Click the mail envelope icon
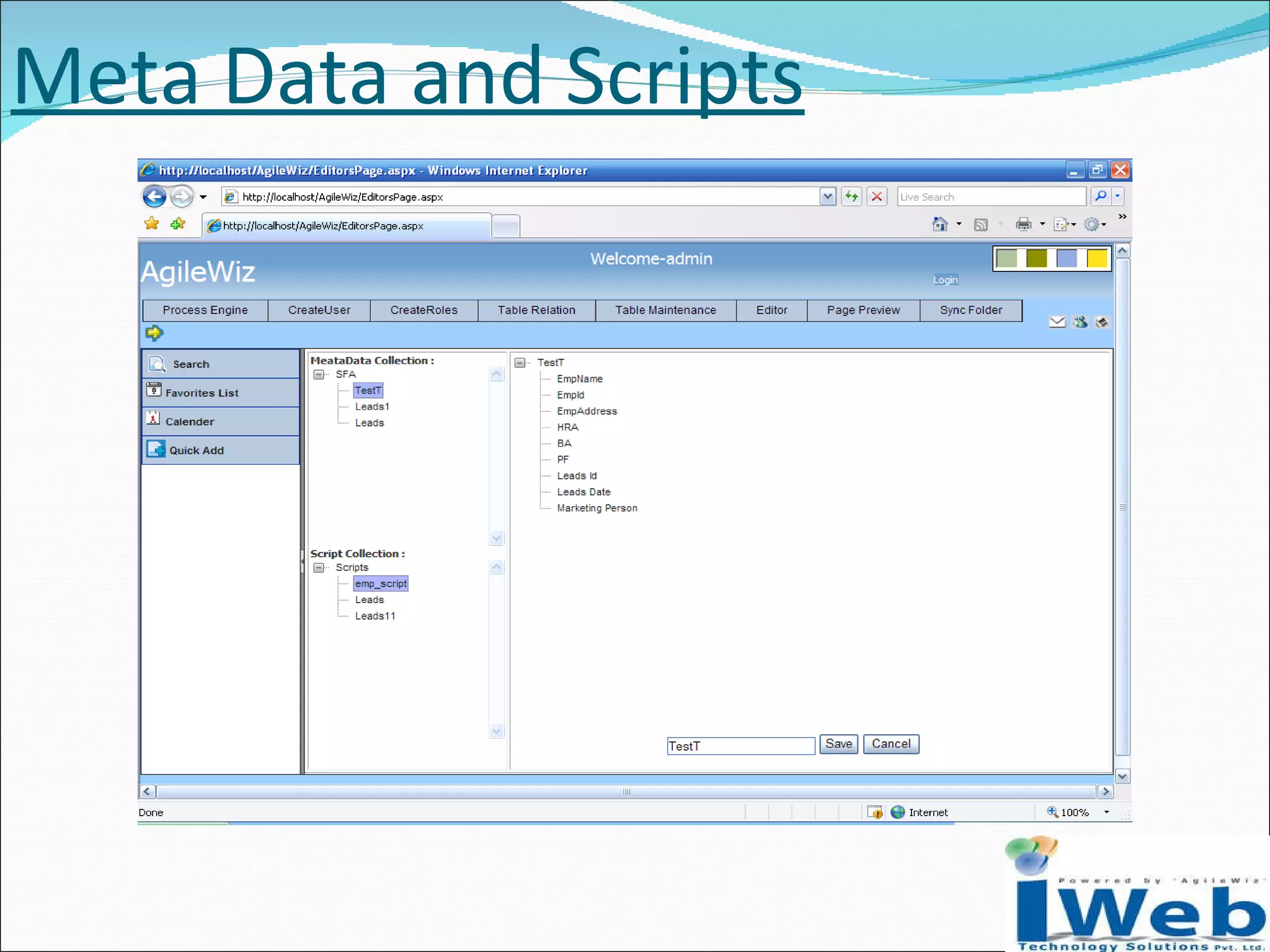Image resolution: width=1270 pixels, height=952 pixels. pos(1057,322)
